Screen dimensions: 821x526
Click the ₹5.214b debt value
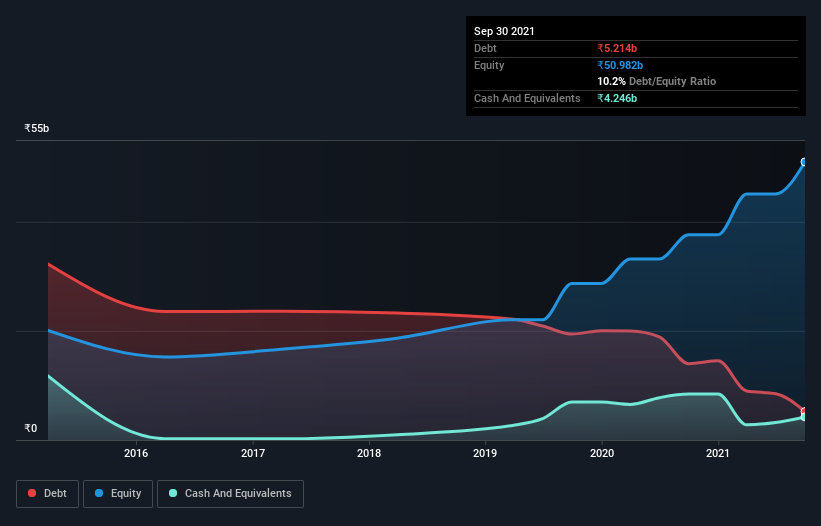tap(617, 48)
